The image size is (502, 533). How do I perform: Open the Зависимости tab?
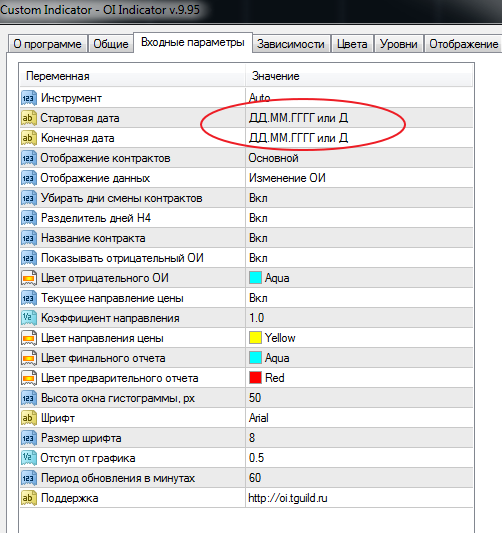(x=291, y=44)
